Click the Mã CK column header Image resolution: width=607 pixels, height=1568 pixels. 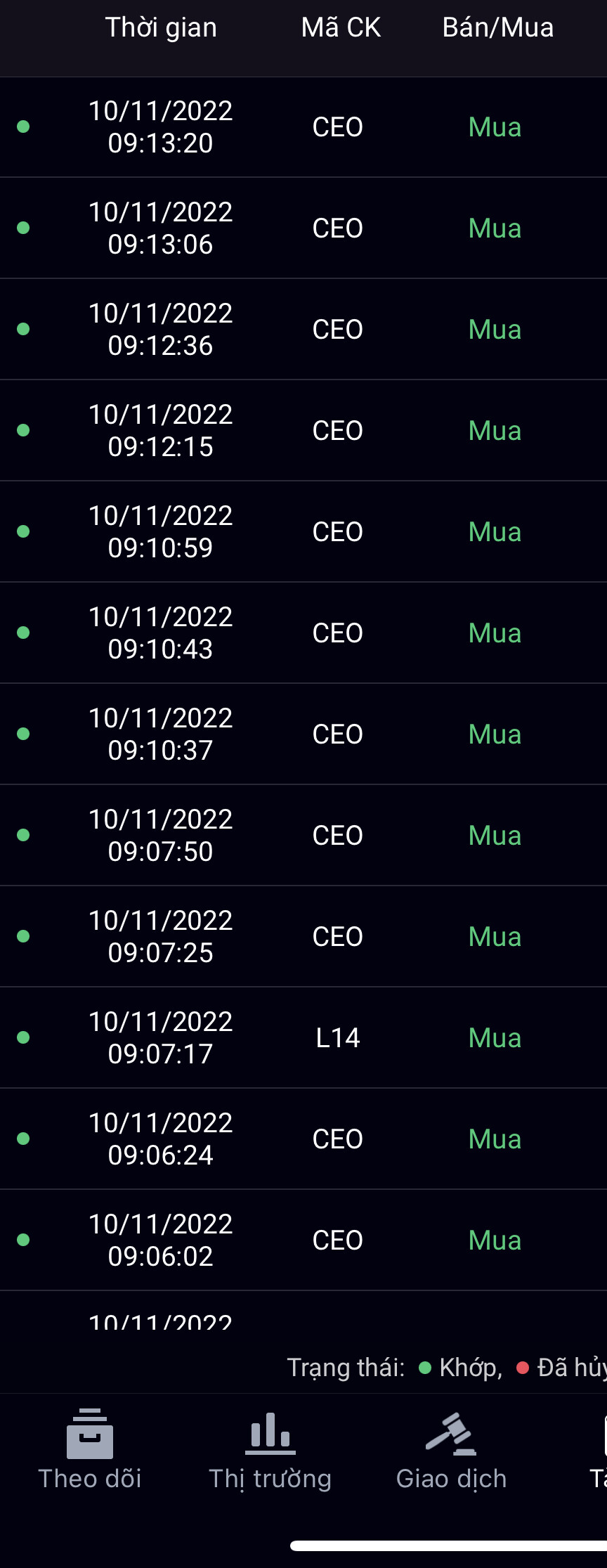341,27
